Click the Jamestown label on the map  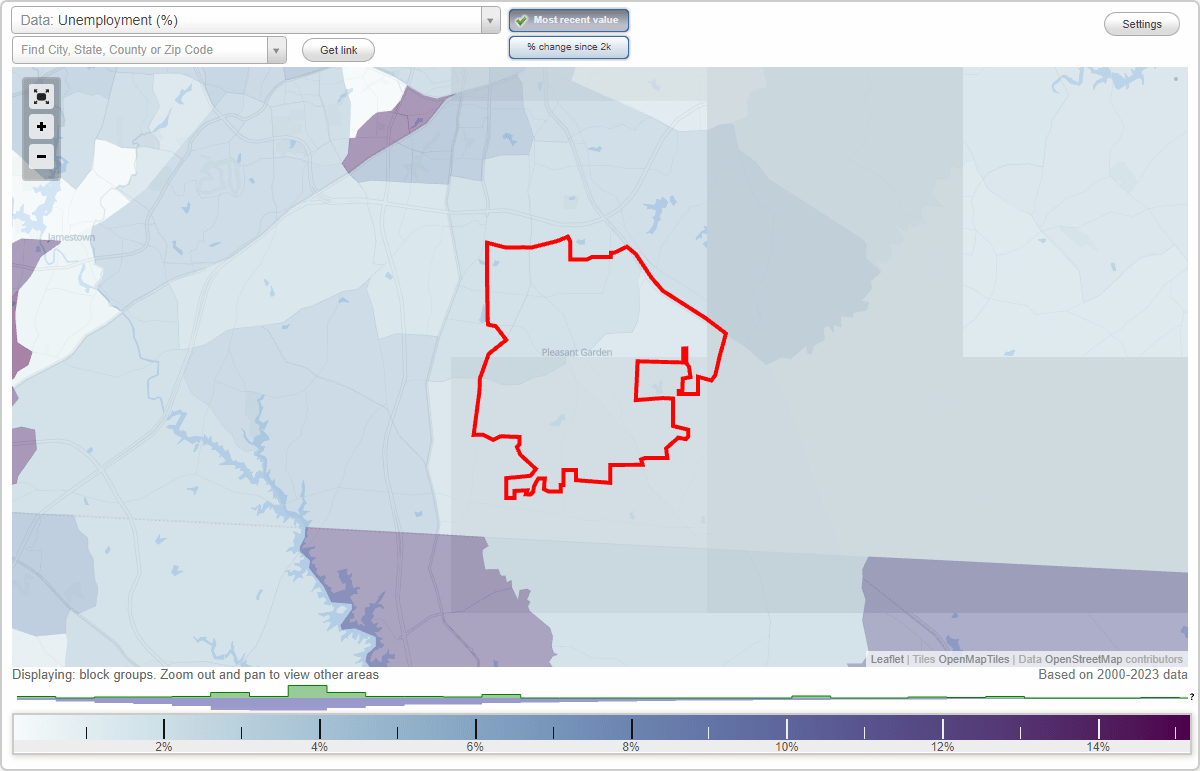click(70, 237)
